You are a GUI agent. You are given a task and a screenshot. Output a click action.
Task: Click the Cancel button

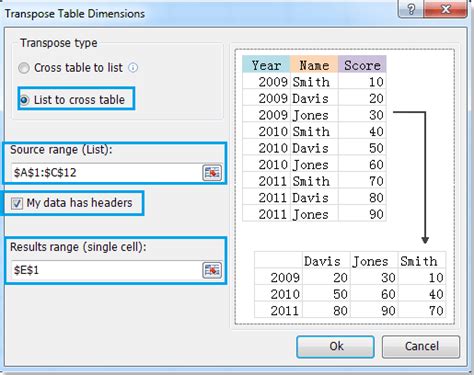pyautogui.click(x=421, y=347)
